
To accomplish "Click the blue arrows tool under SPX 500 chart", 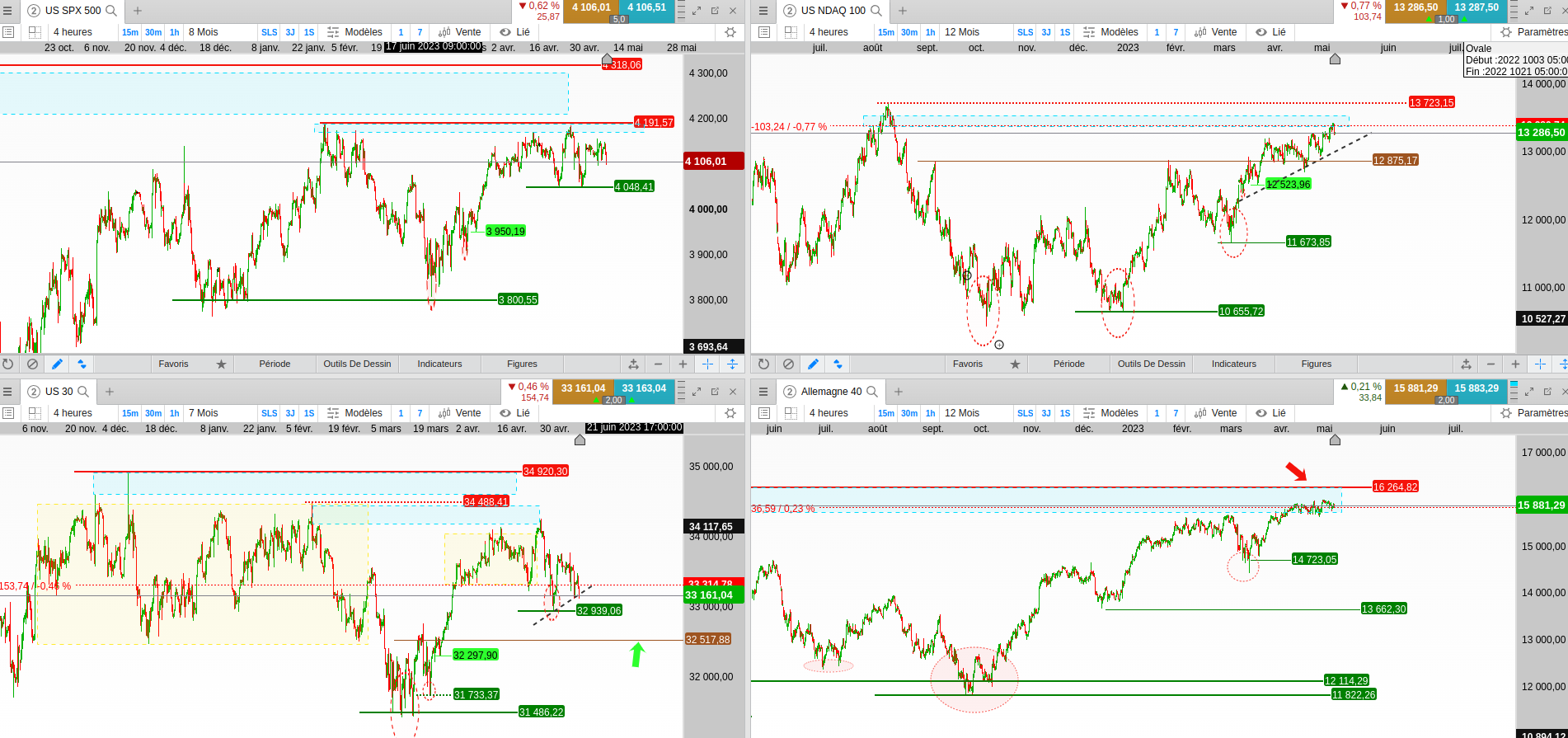I will (82, 364).
